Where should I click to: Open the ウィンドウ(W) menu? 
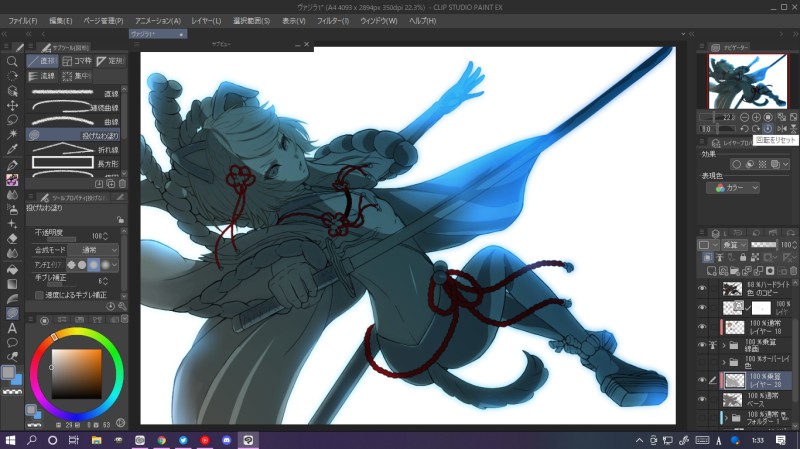pyautogui.click(x=379, y=21)
